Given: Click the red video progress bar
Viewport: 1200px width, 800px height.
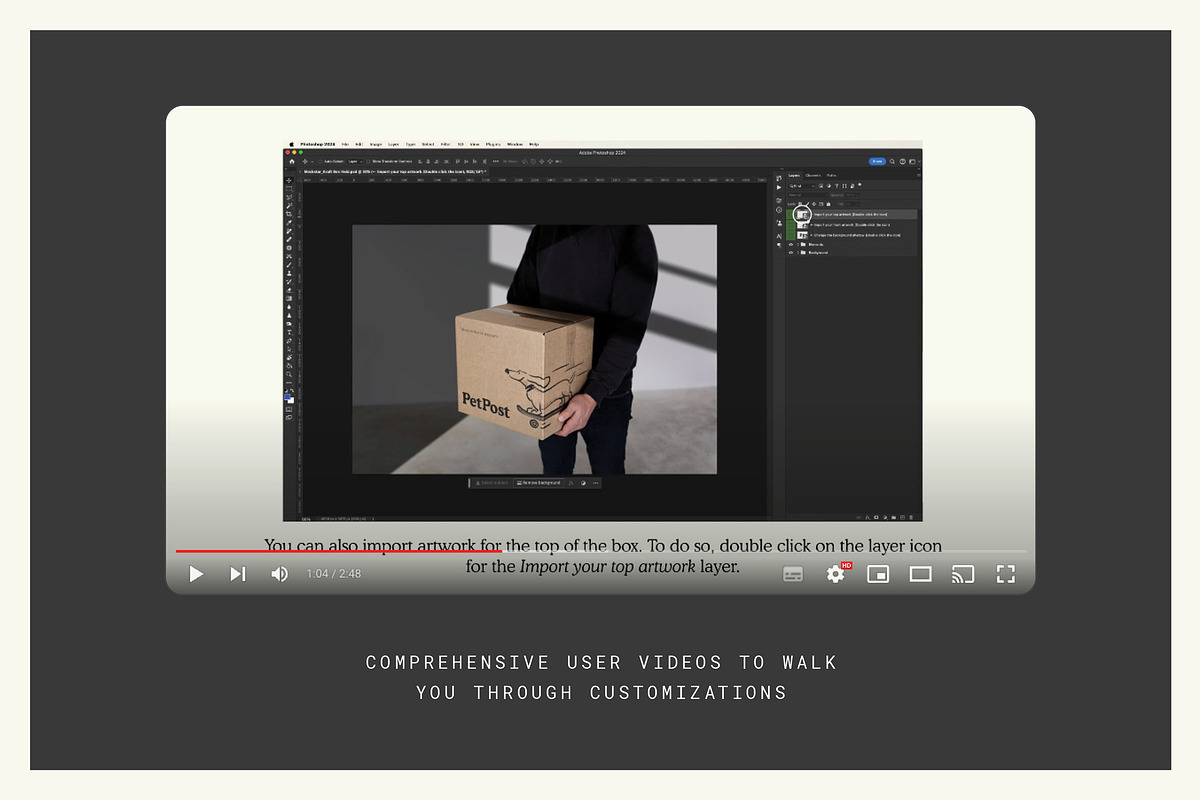Looking at the screenshot, I should (x=339, y=551).
